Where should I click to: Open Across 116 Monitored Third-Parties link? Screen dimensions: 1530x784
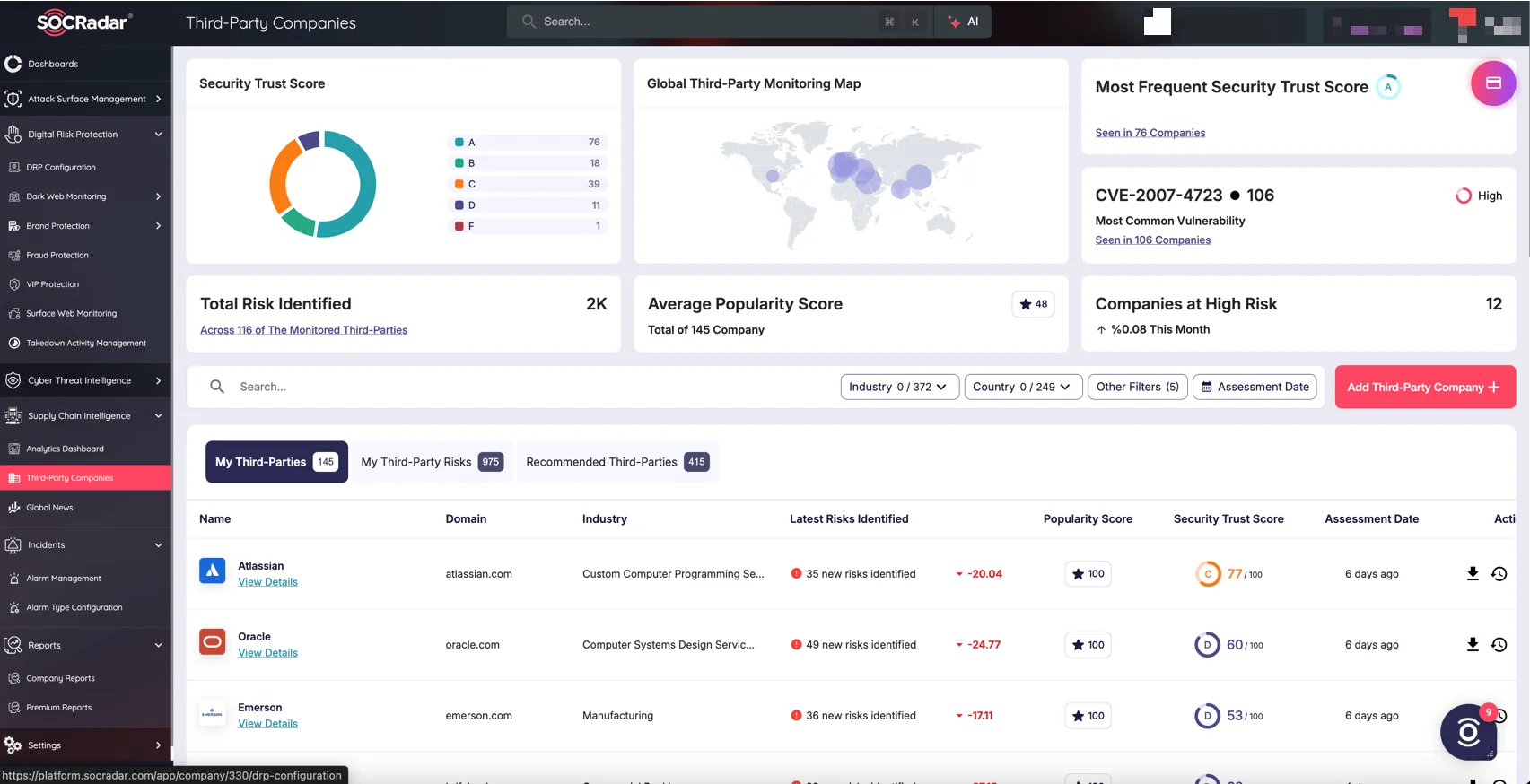[x=303, y=330]
